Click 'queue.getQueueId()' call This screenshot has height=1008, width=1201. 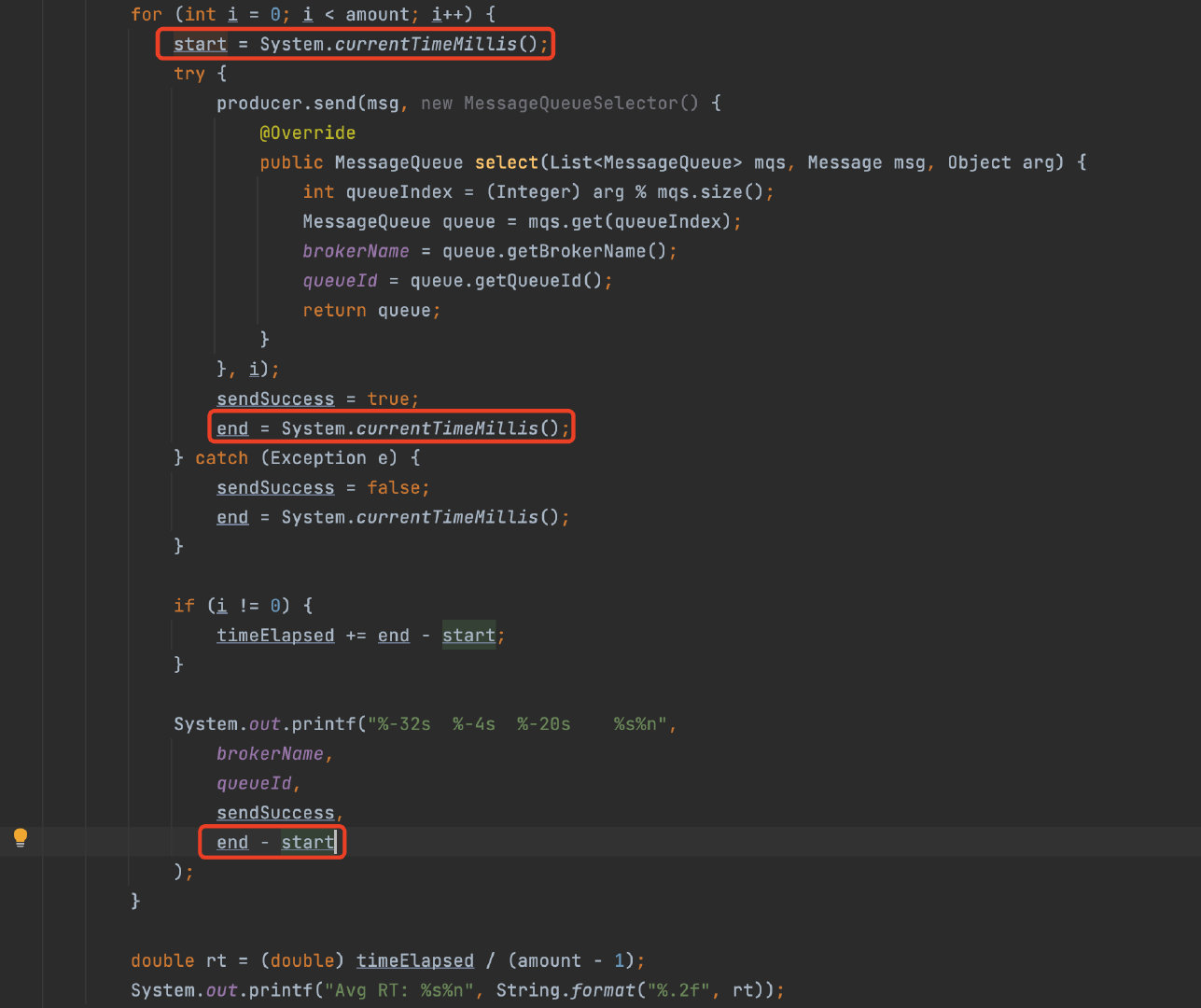coord(507,281)
